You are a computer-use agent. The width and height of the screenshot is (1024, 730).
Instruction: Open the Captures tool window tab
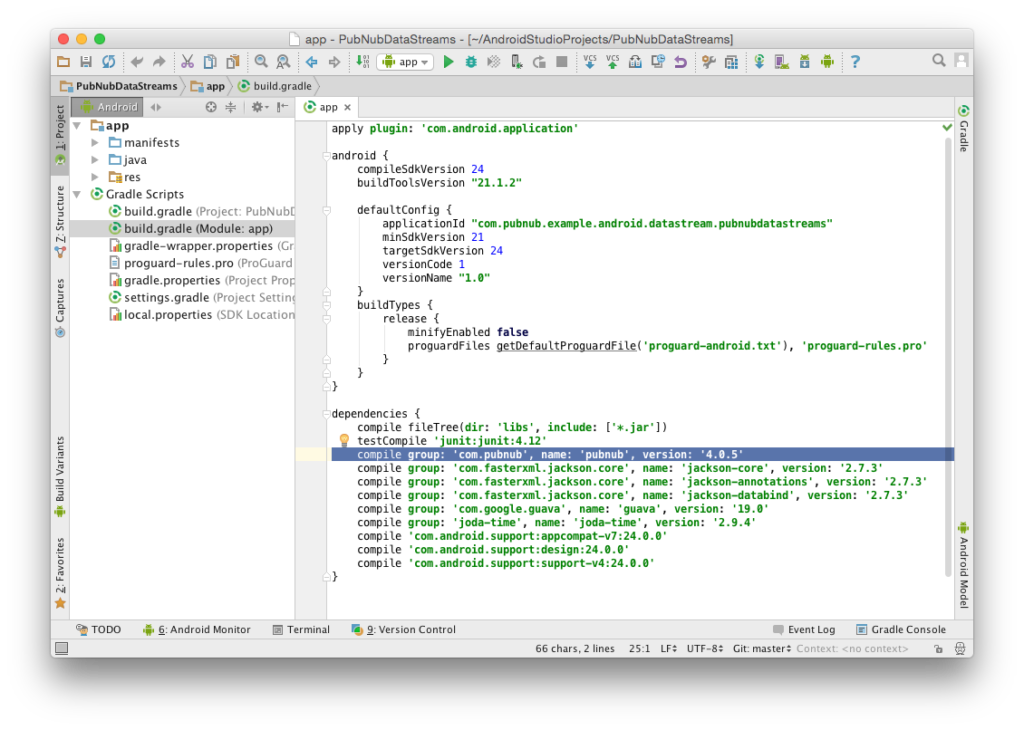click(x=60, y=308)
